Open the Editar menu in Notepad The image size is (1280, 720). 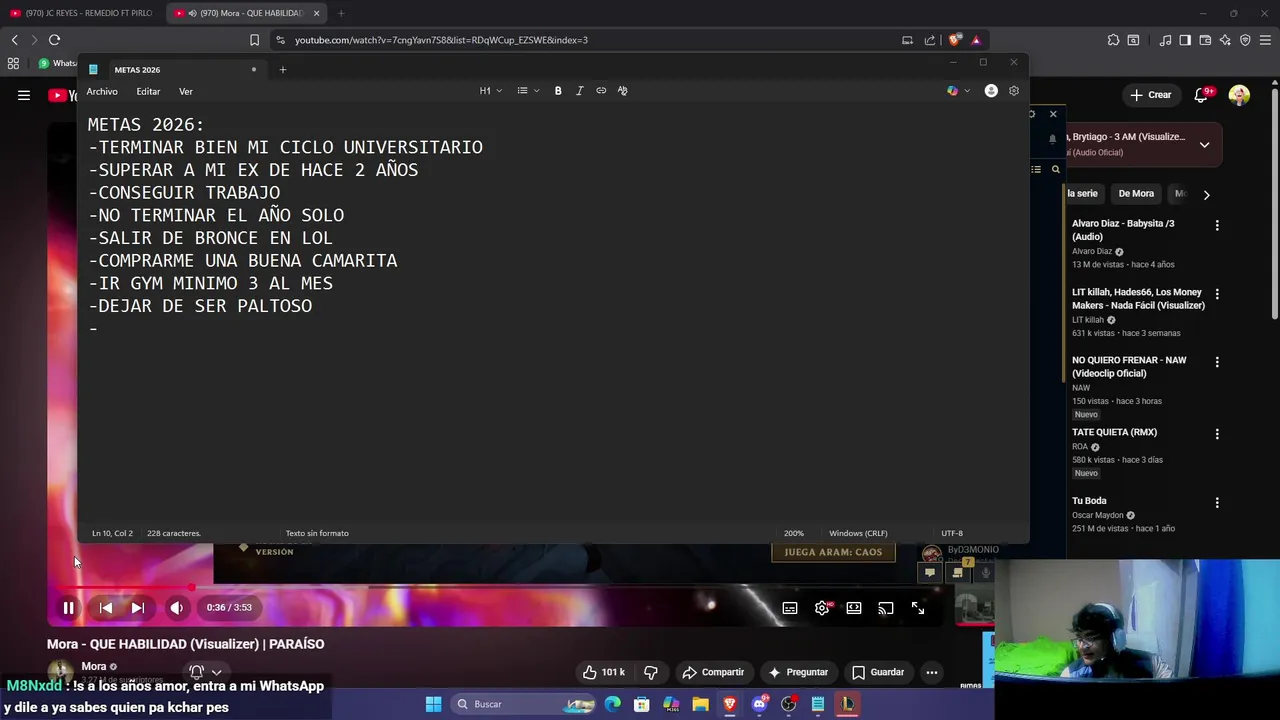click(x=148, y=91)
